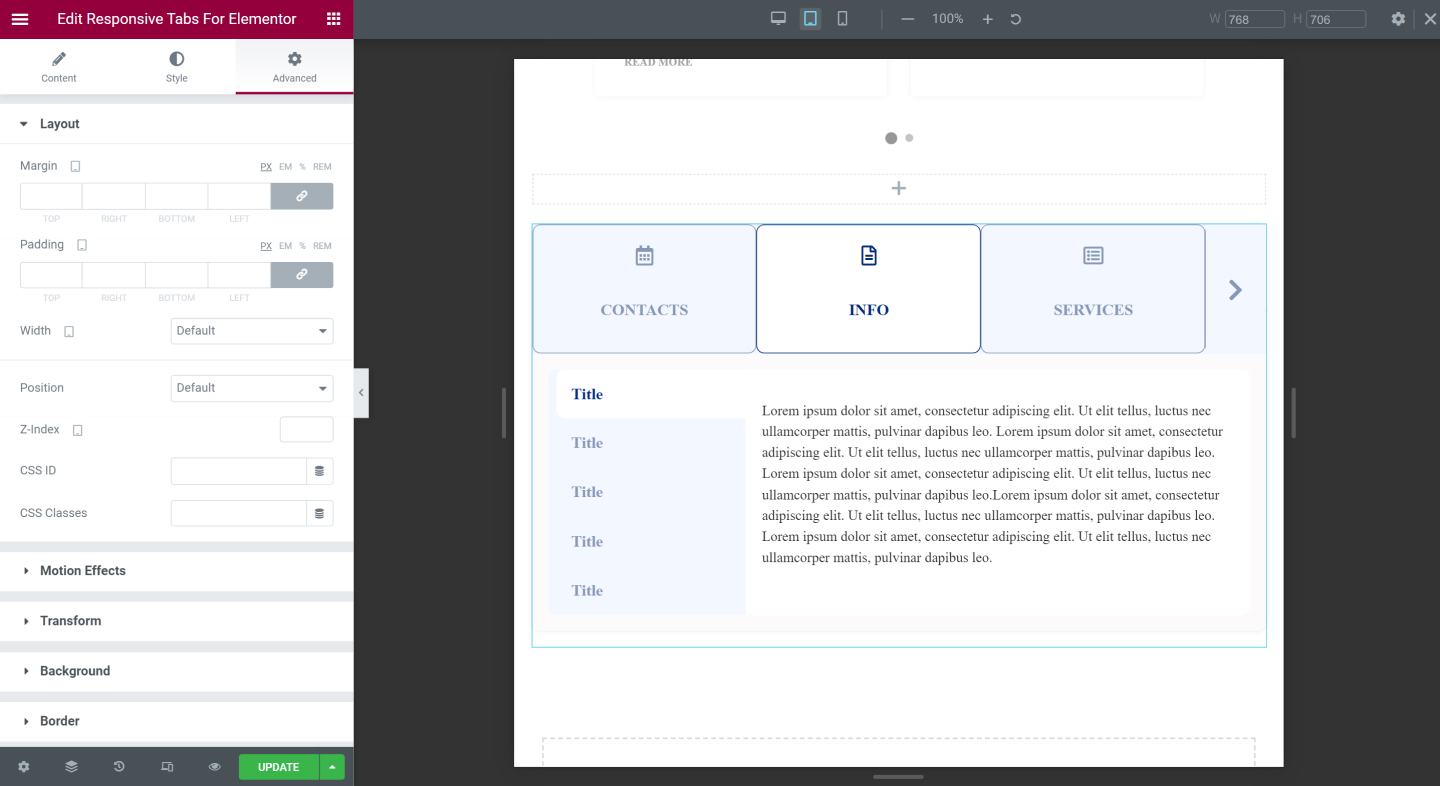Open the Elementor hamburger menu
1440x786 pixels.
click(x=20, y=19)
